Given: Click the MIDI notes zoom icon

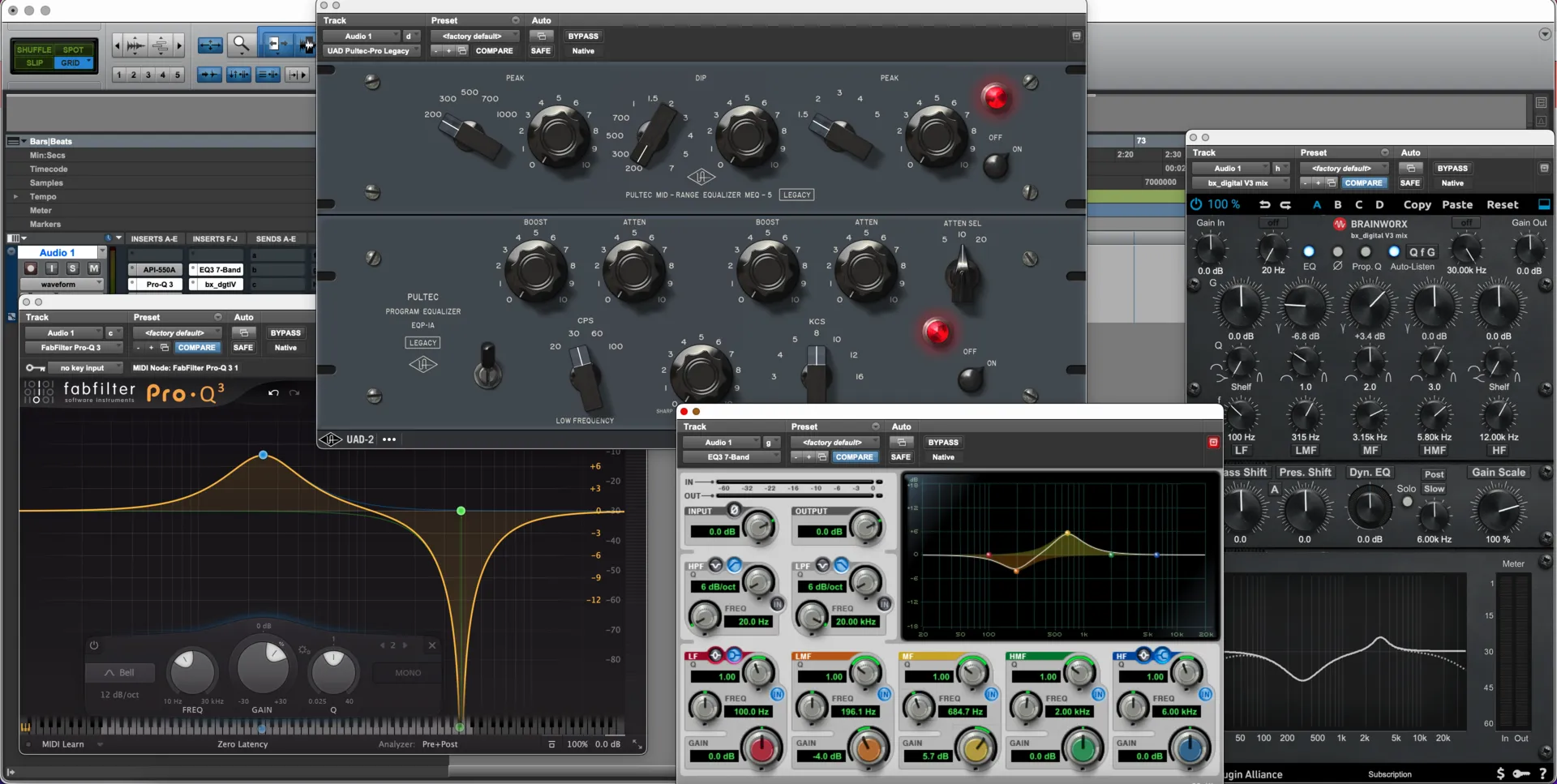Looking at the screenshot, I should (x=161, y=45).
